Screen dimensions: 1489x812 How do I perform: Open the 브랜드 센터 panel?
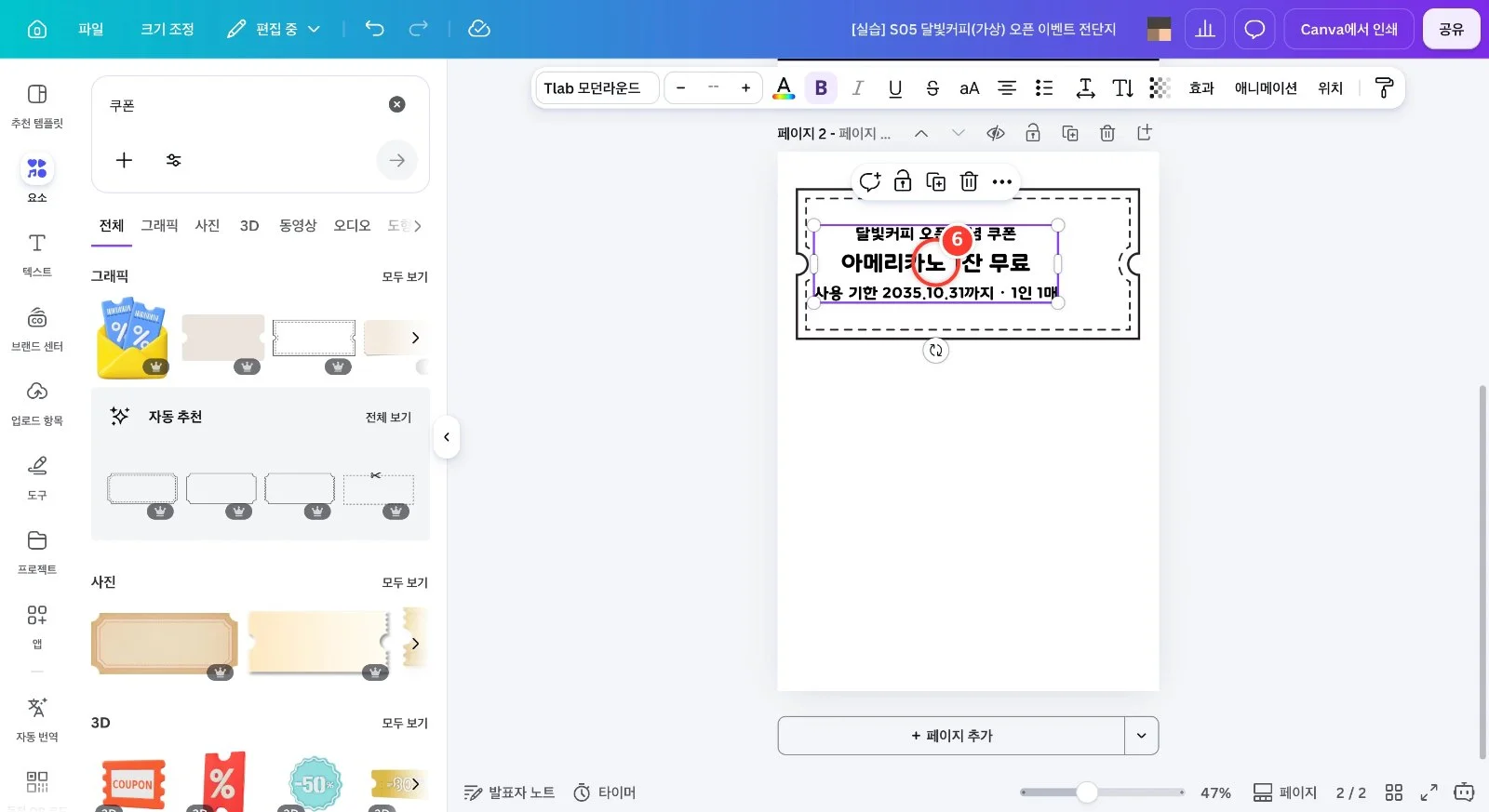(x=37, y=328)
